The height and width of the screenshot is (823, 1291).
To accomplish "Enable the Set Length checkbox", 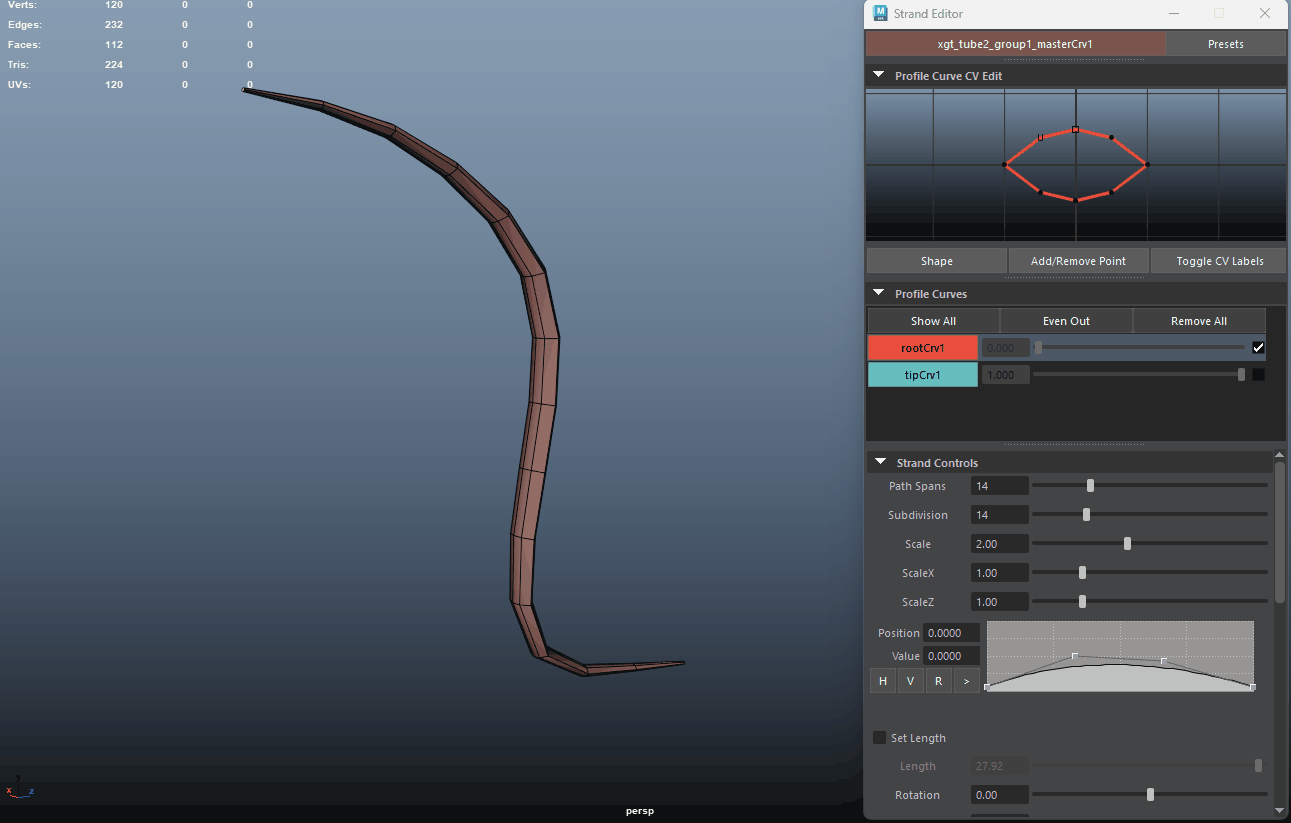I will (x=880, y=738).
